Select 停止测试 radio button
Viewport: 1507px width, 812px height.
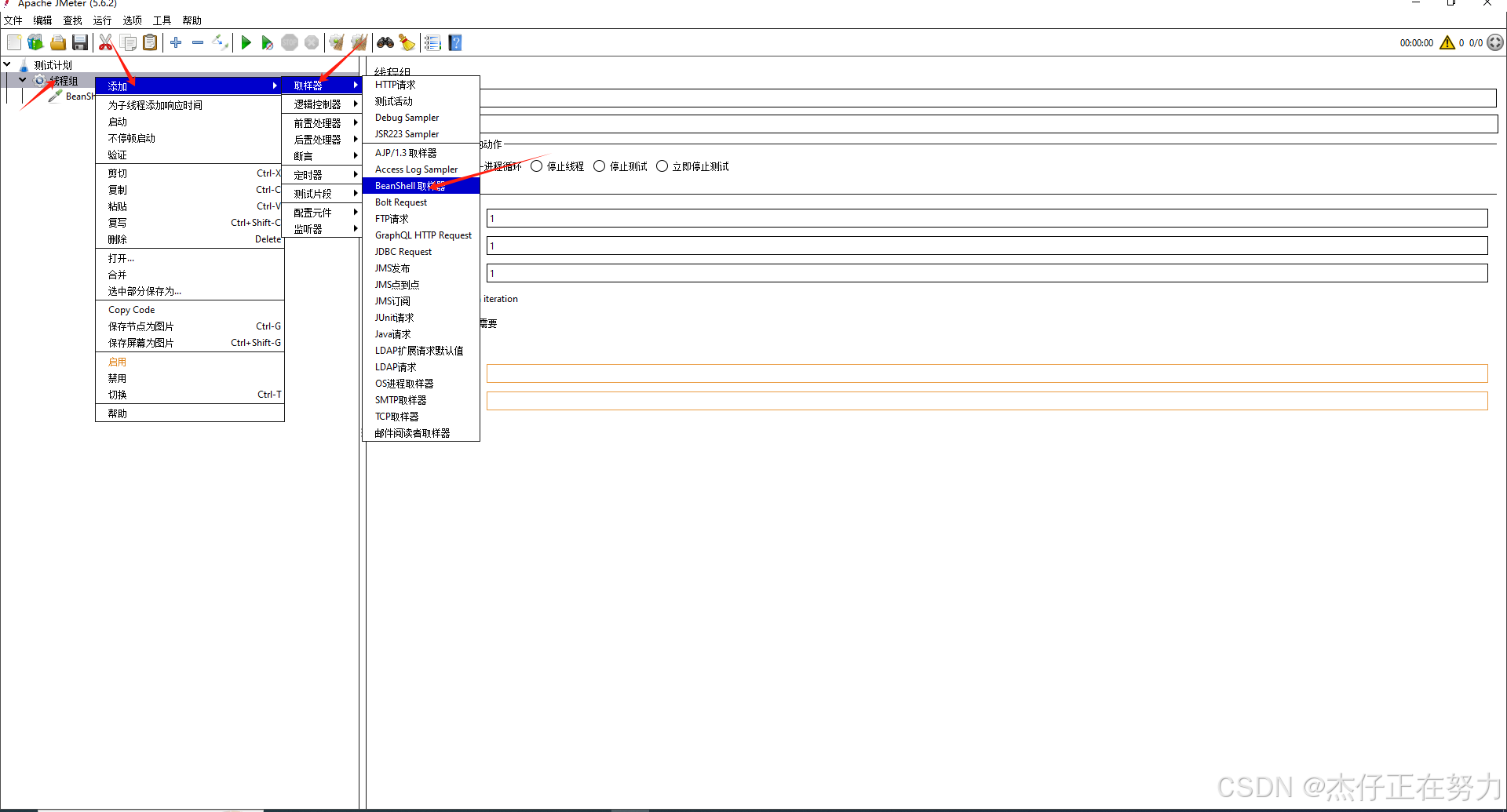click(x=600, y=166)
